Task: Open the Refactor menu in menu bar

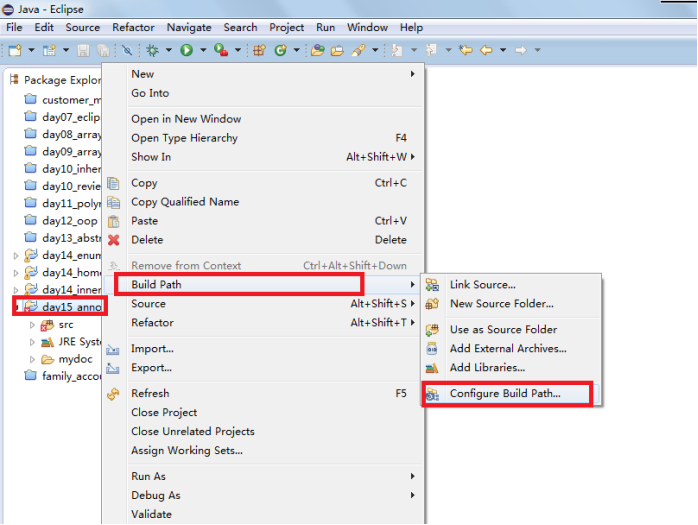Action: tap(133, 28)
